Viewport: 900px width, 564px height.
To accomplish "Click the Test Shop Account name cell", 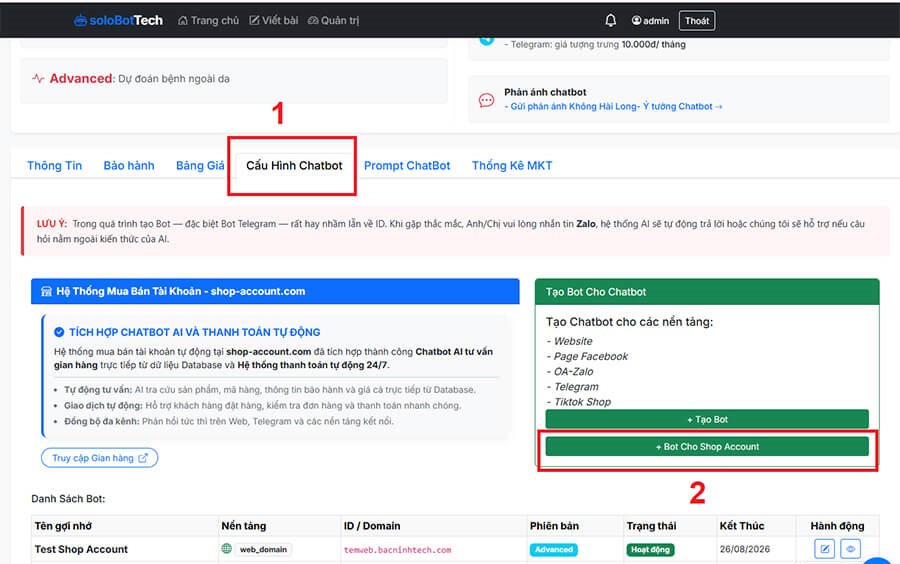I will pos(81,549).
